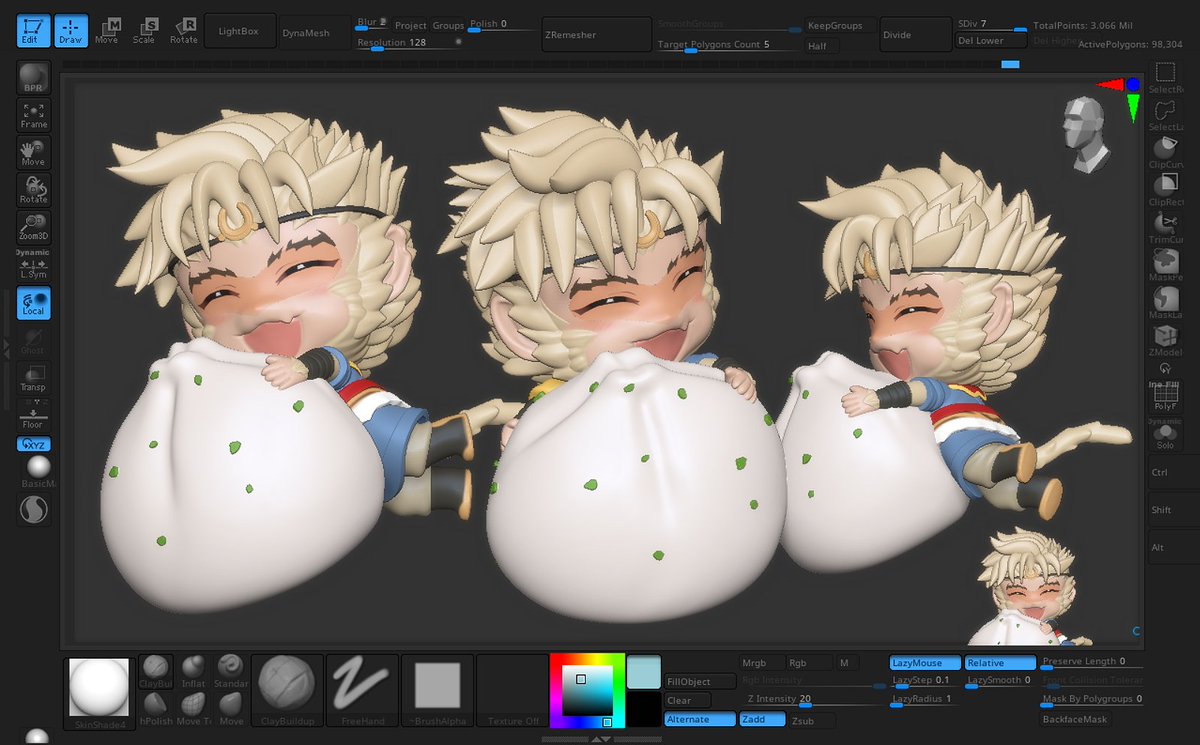Click the DynaMesh button
1200x745 pixels.
coord(315,32)
